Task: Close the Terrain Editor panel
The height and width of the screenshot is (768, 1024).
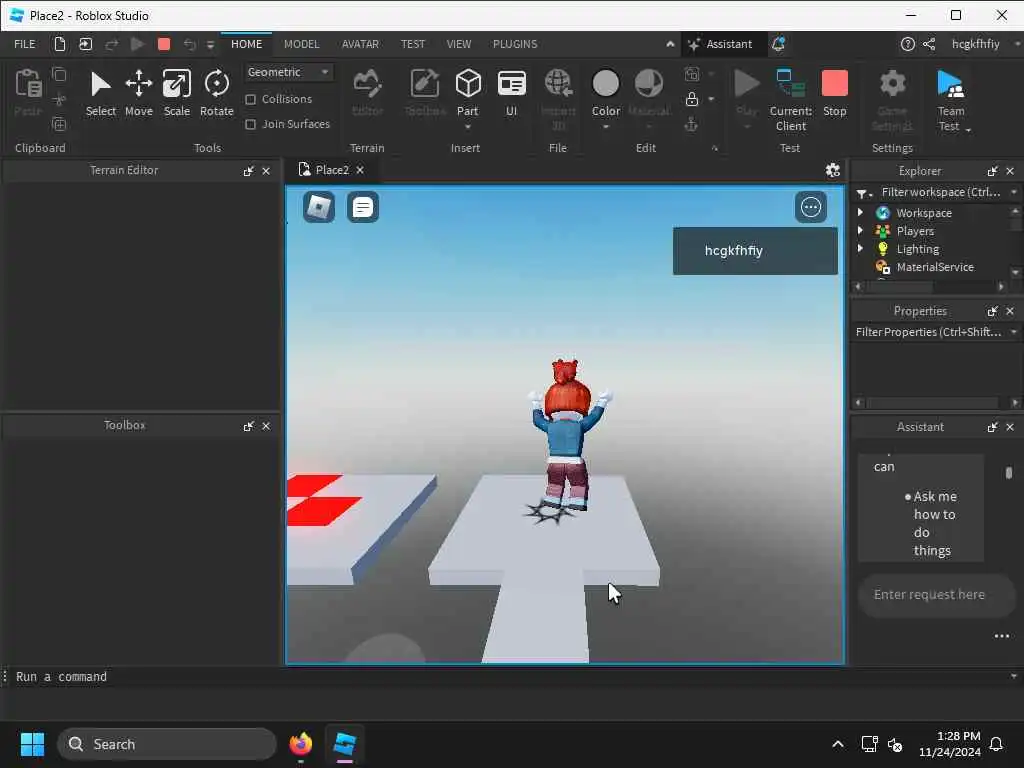Action: pyautogui.click(x=266, y=170)
